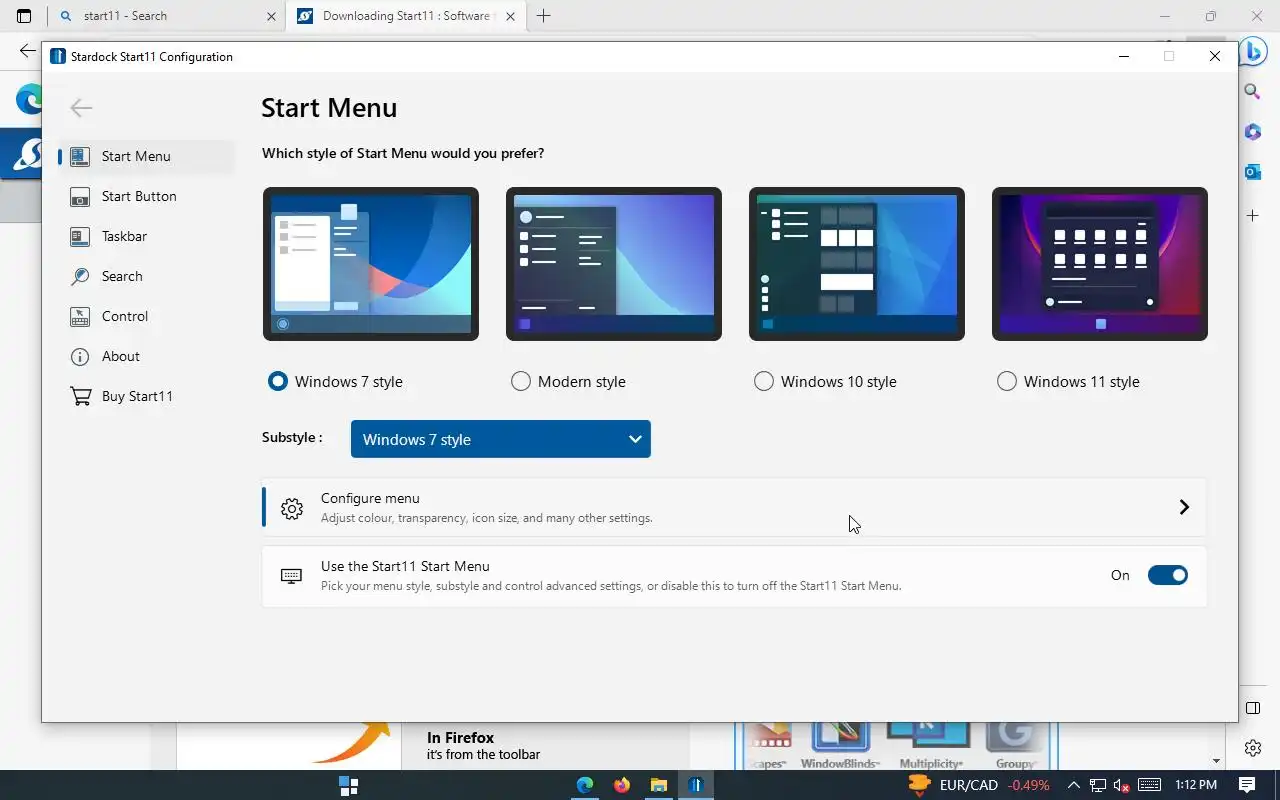1280x800 pixels.
Task: Click the About info circle icon
Action: pyautogui.click(x=80, y=356)
